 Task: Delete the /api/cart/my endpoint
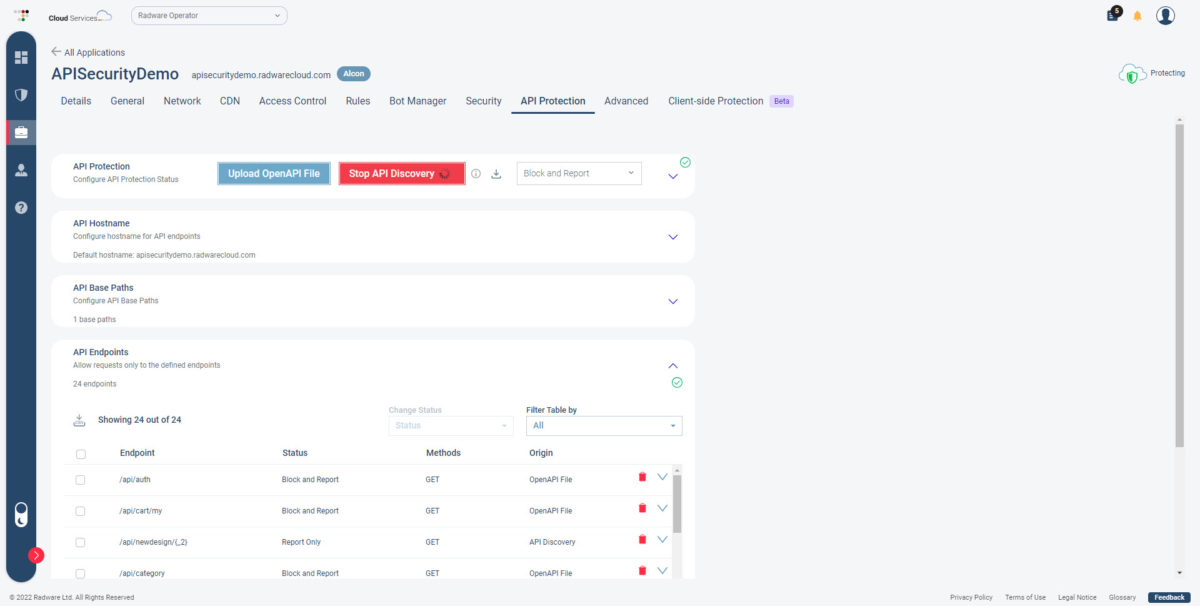tap(642, 508)
